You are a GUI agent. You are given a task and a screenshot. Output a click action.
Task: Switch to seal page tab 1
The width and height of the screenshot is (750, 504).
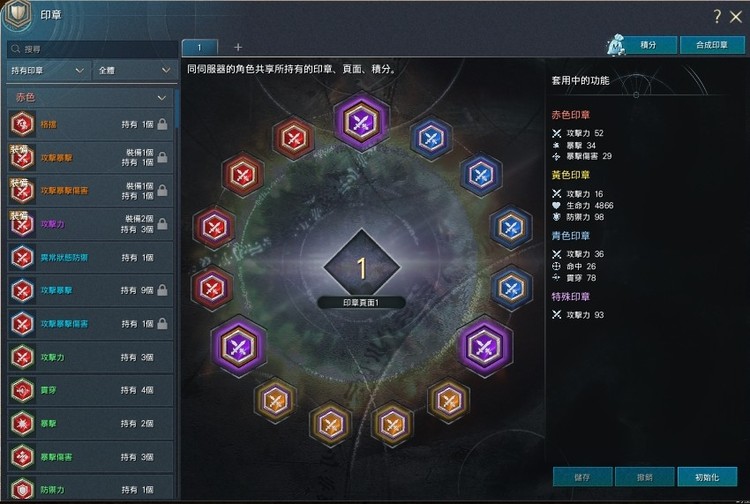click(199, 47)
